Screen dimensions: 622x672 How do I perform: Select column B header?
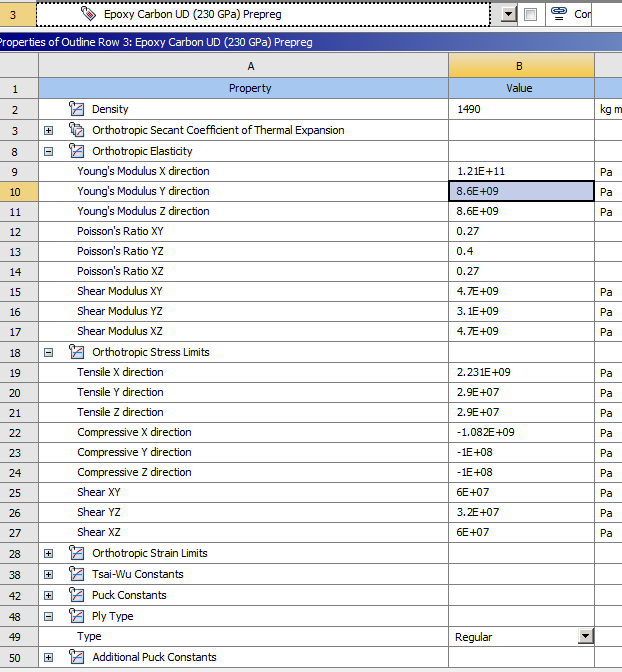pyautogui.click(x=521, y=66)
